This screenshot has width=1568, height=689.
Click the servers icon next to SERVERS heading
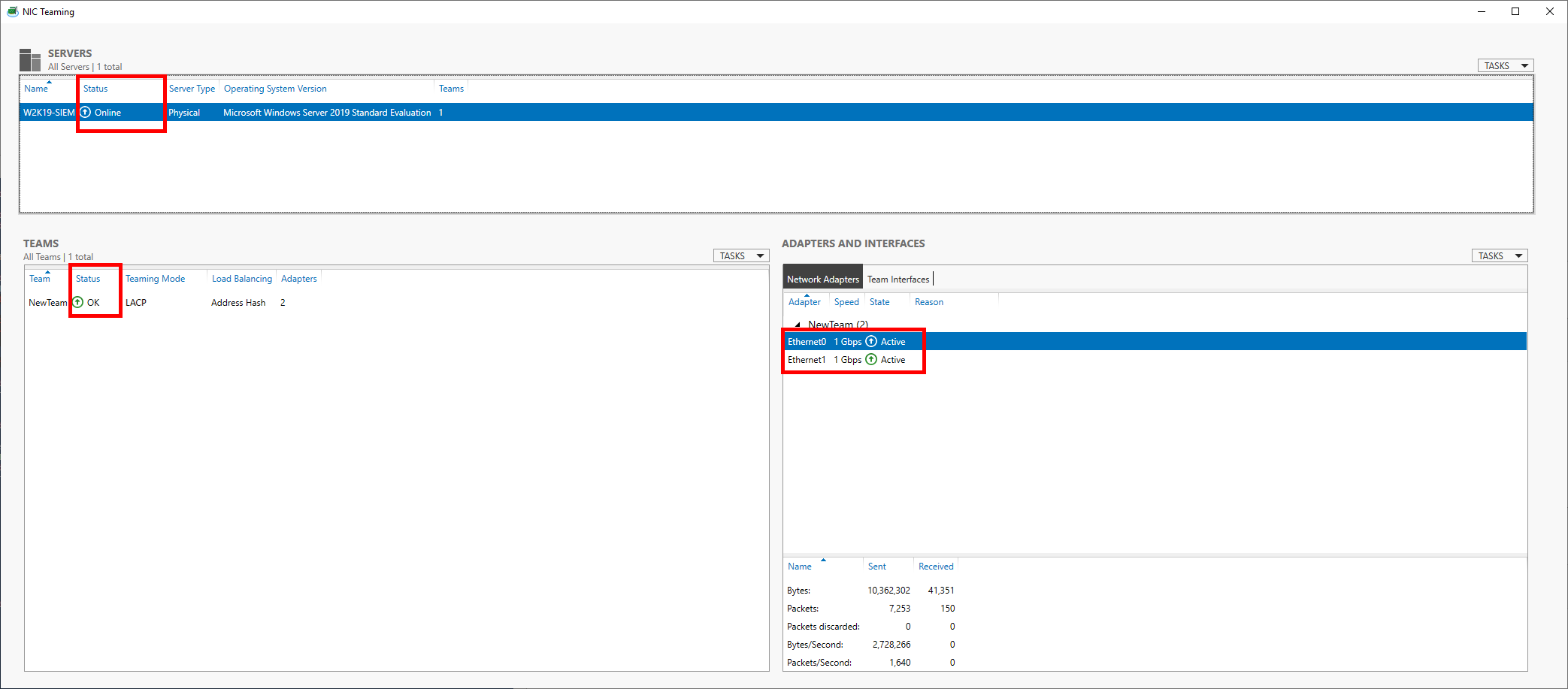tap(29, 59)
